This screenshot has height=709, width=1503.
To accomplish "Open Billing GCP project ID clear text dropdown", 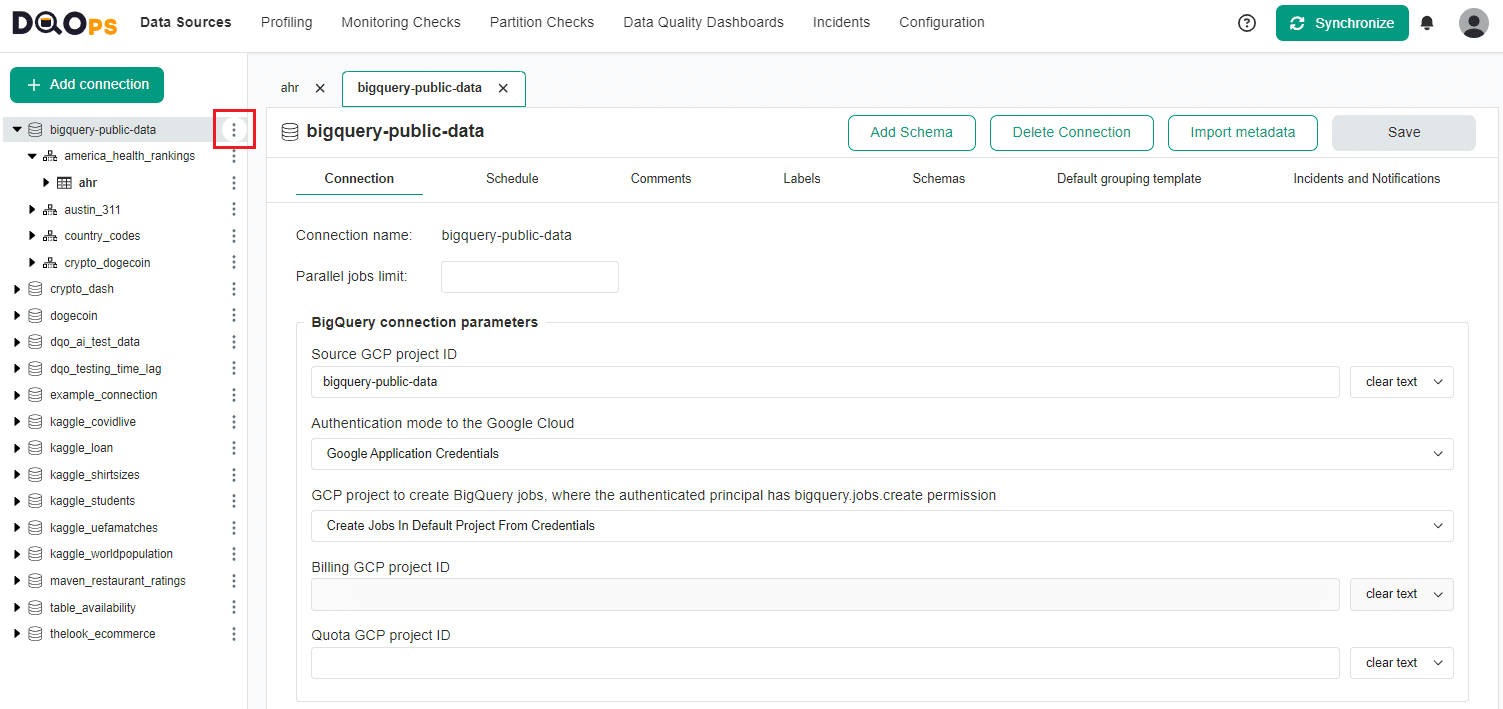I will (x=1402, y=594).
